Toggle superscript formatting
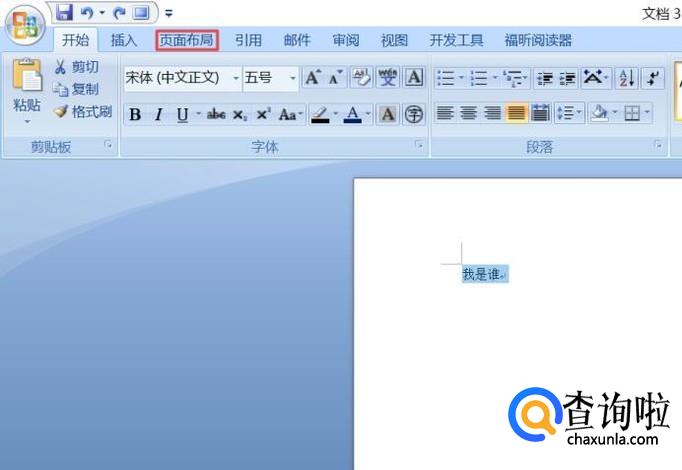The height and width of the screenshot is (470, 682). [x=263, y=114]
